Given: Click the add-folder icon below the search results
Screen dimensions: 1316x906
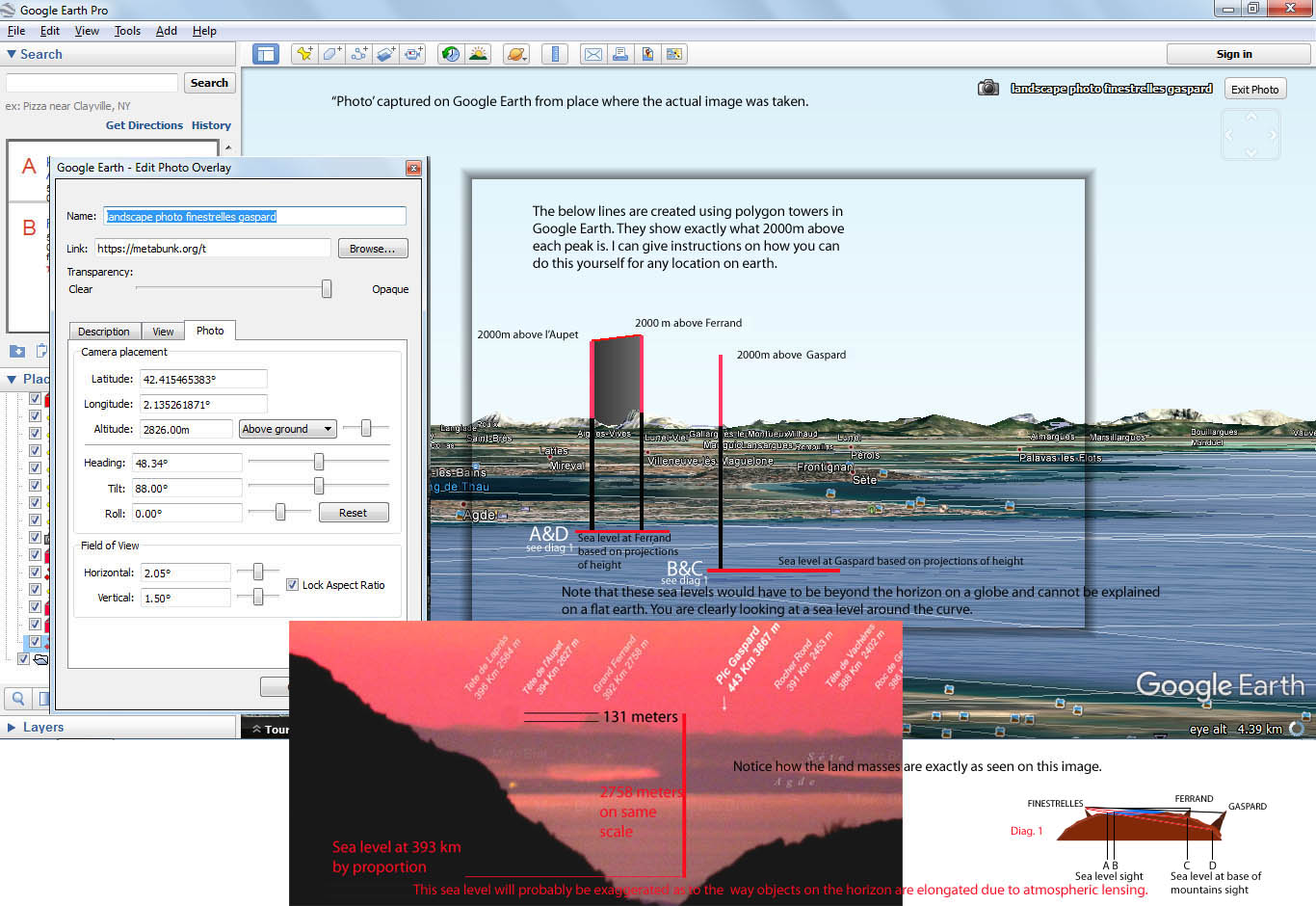Looking at the screenshot, I should click(17, 351).
